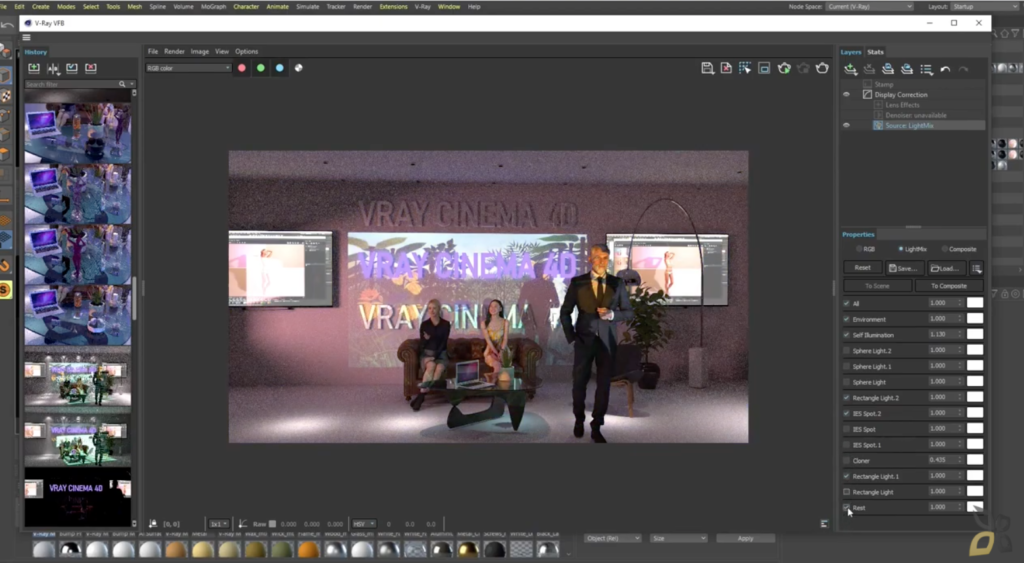Open the Object (Rel) dropdown

point(613,538)
